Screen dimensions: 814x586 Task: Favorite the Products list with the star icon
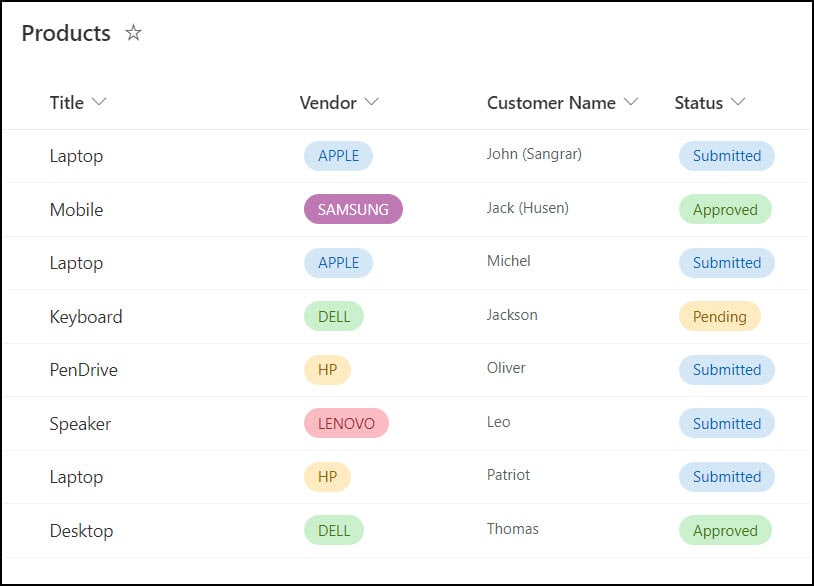(x=133, y=33)
